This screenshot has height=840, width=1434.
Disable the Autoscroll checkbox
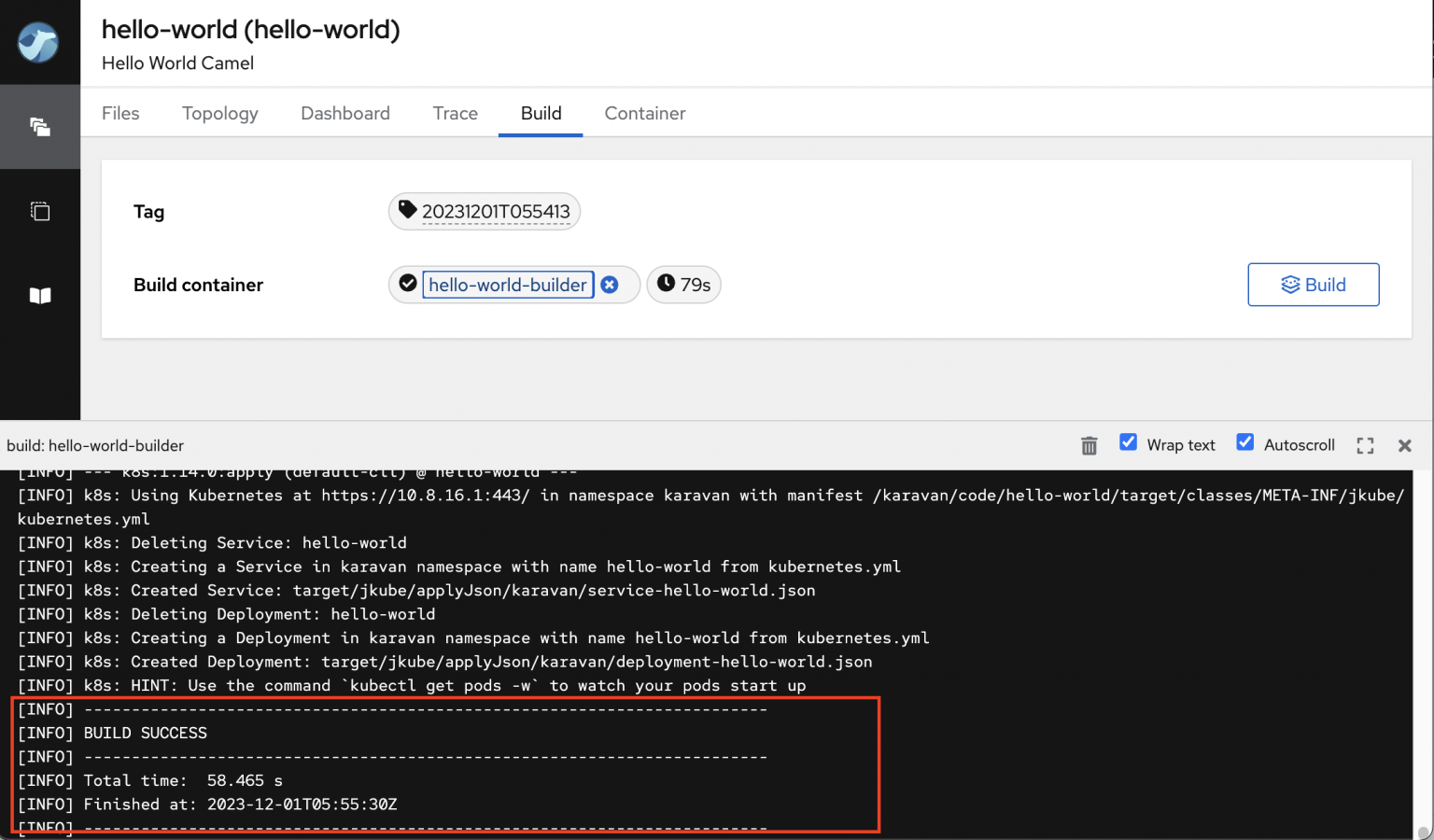pyautogui.click(x=1244, y=442)
